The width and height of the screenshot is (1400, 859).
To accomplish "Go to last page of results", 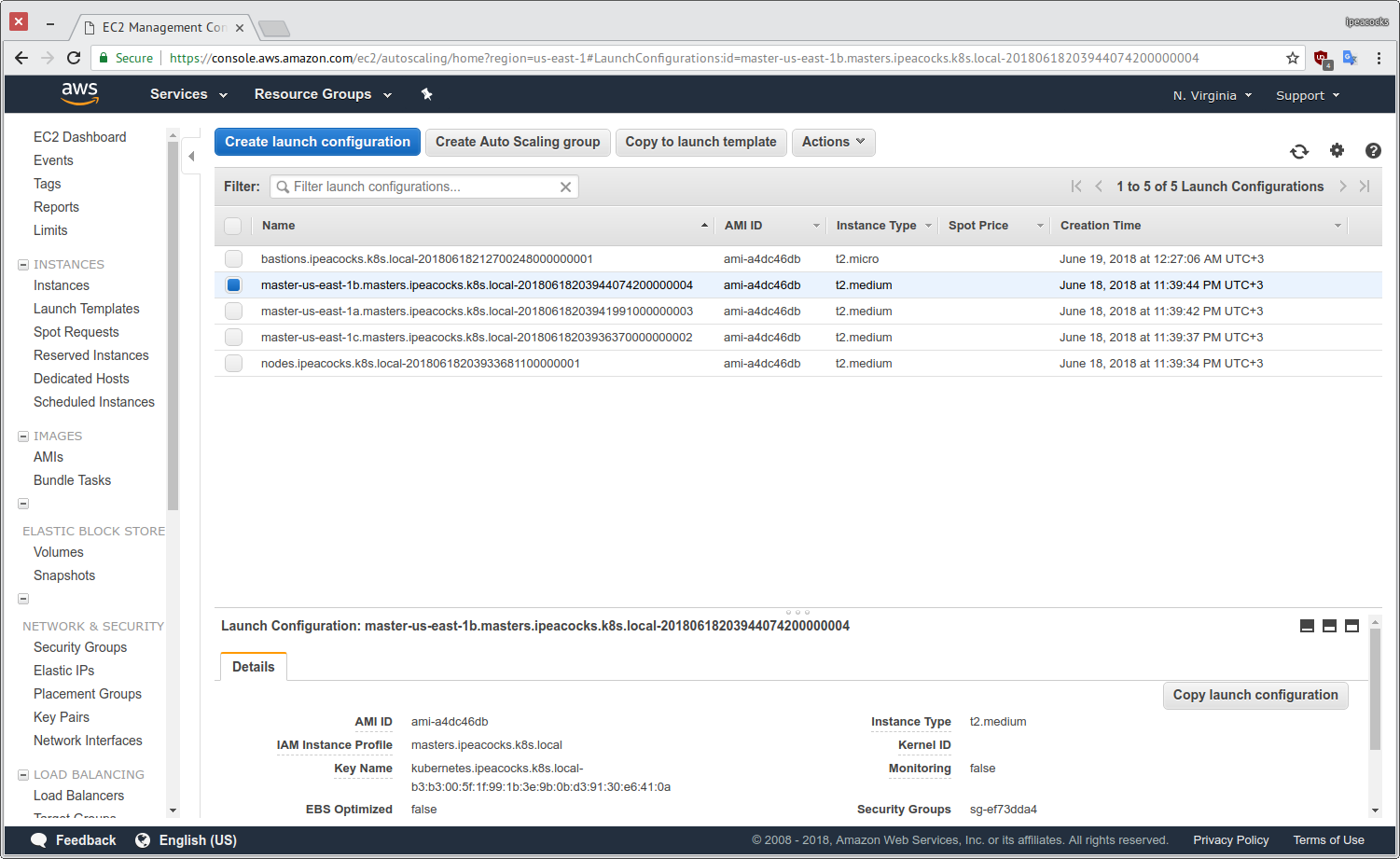I will click(1365, 187).
